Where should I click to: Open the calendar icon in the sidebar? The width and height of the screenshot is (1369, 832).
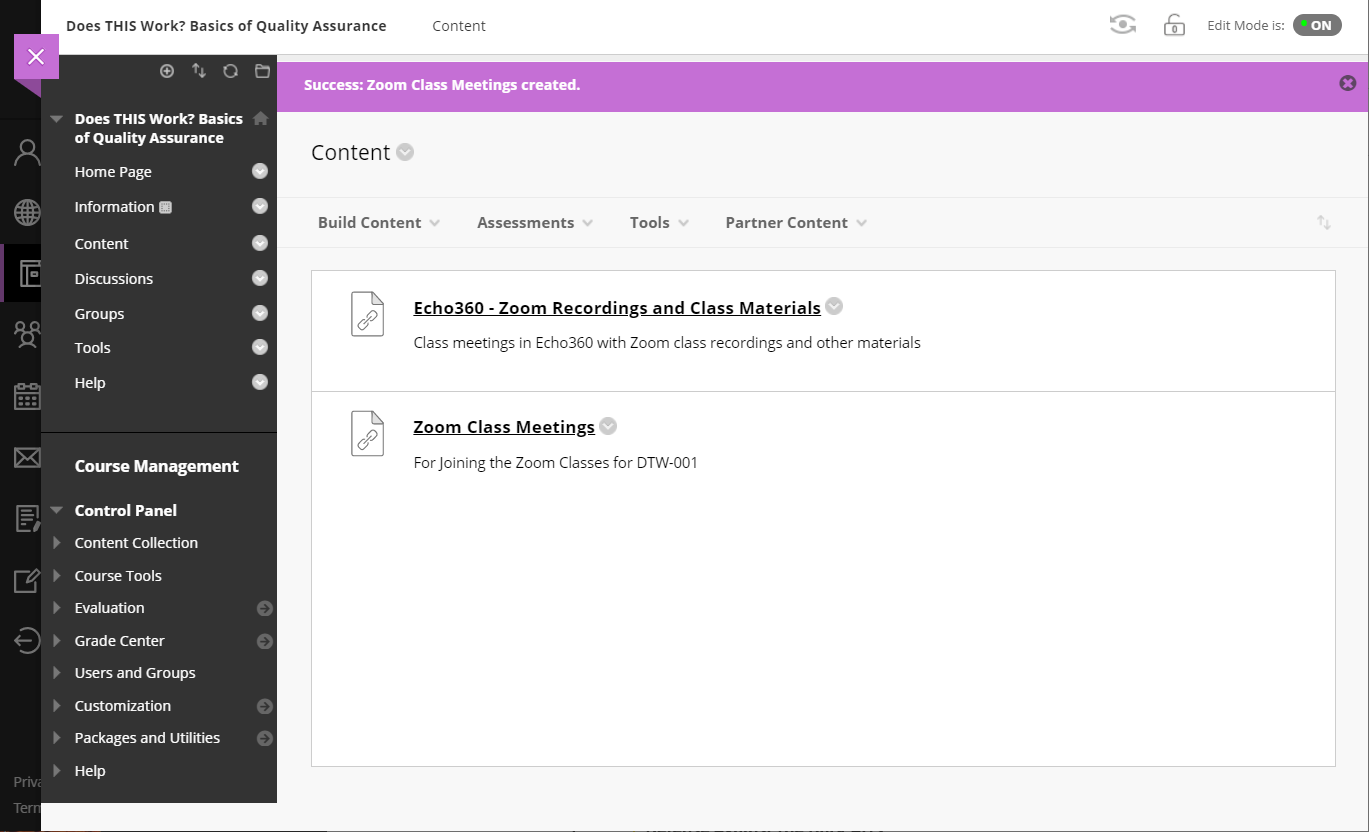(x=27, y=396)
